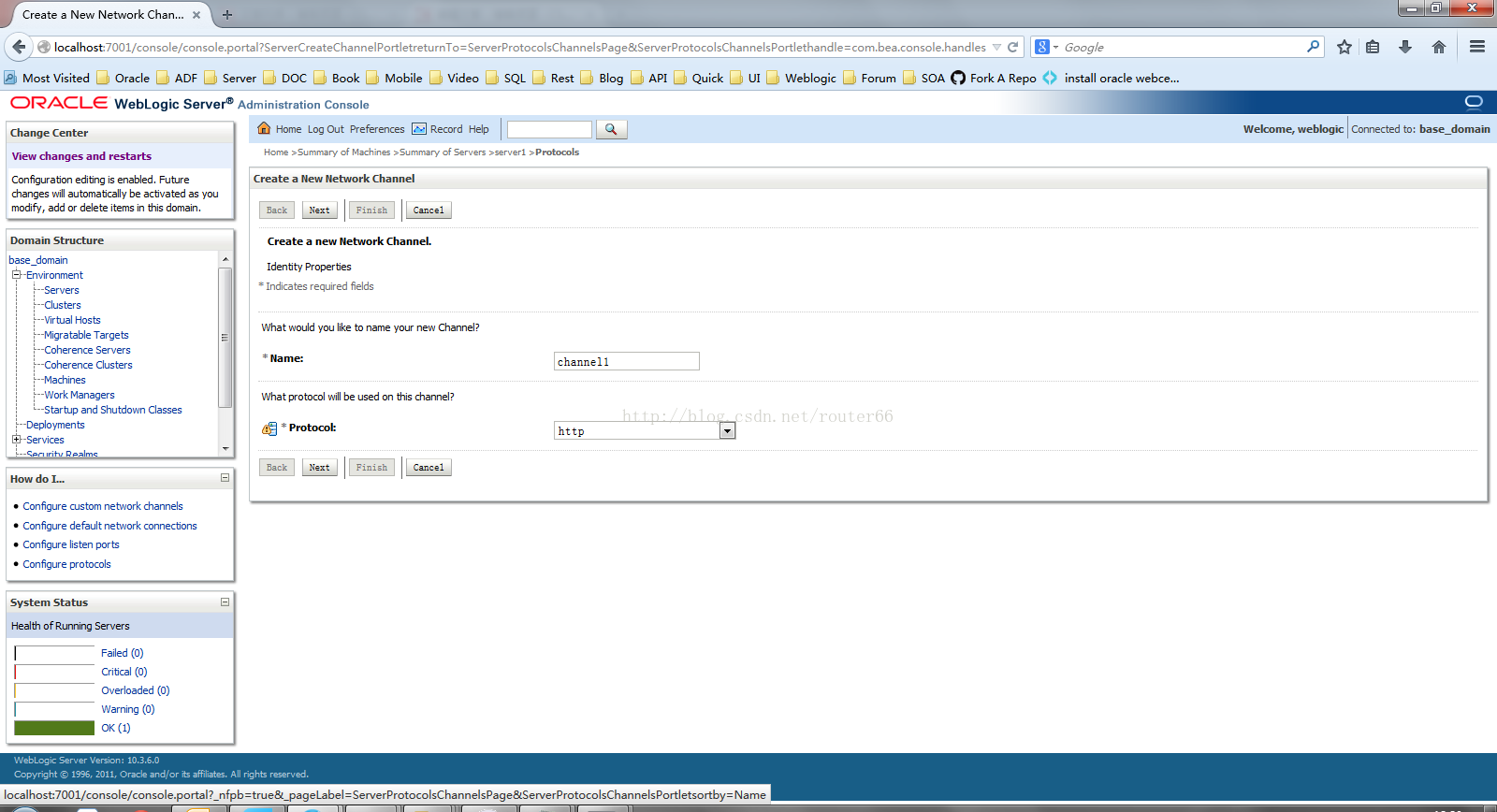The width and height of the screenshot is (1497, 812).
Task: Collapse the System Status panel
Action: click(225, 602)
